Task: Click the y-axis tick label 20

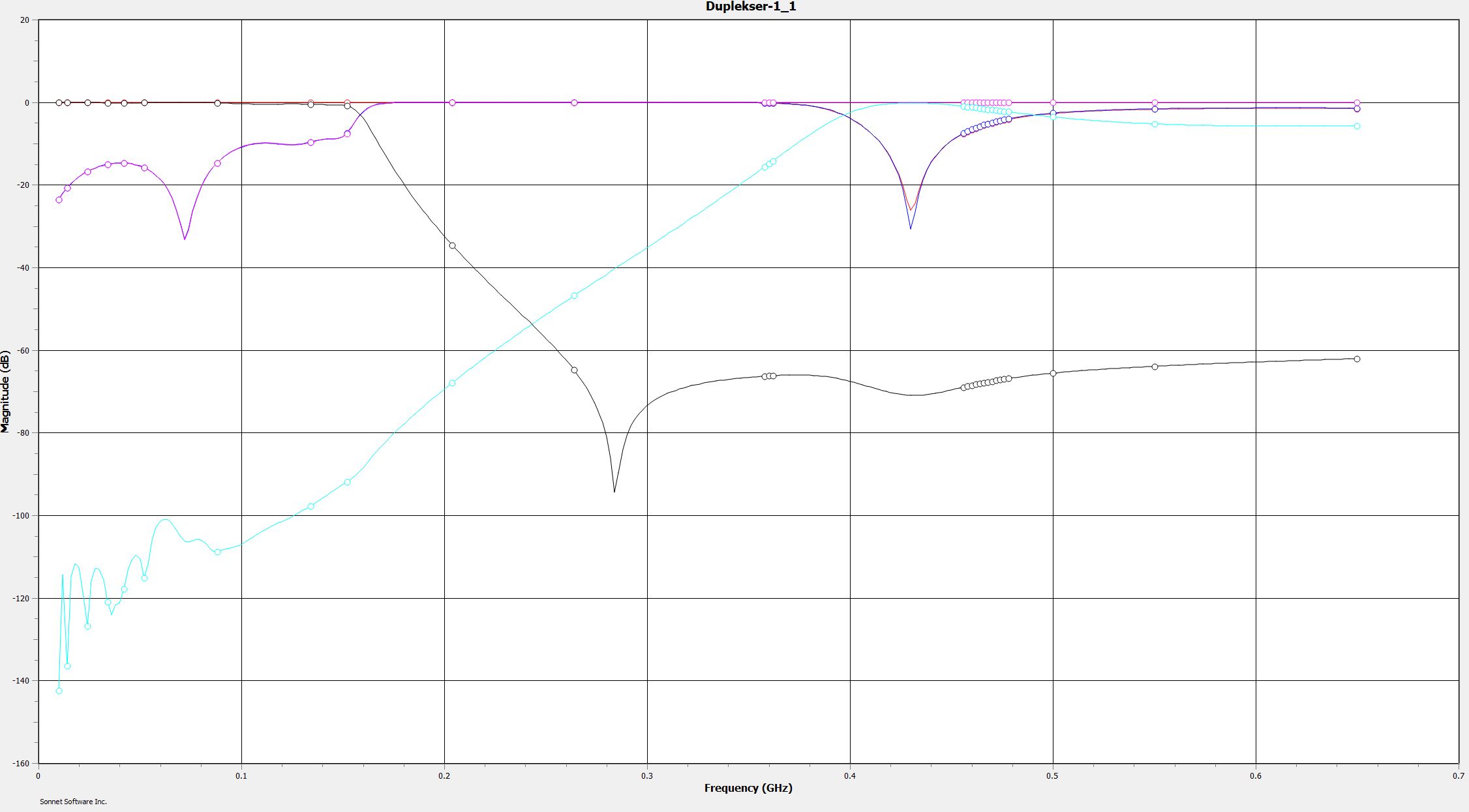Action: (25, 20)
